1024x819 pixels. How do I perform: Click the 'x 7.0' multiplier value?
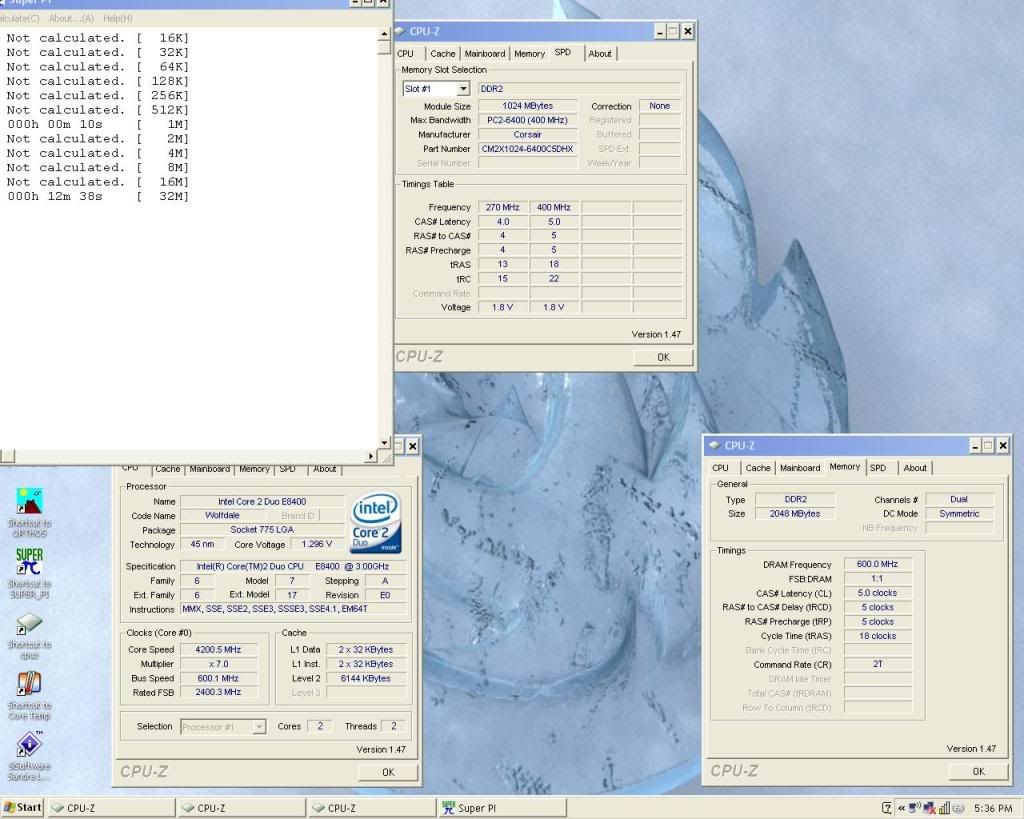click(219, 664)
